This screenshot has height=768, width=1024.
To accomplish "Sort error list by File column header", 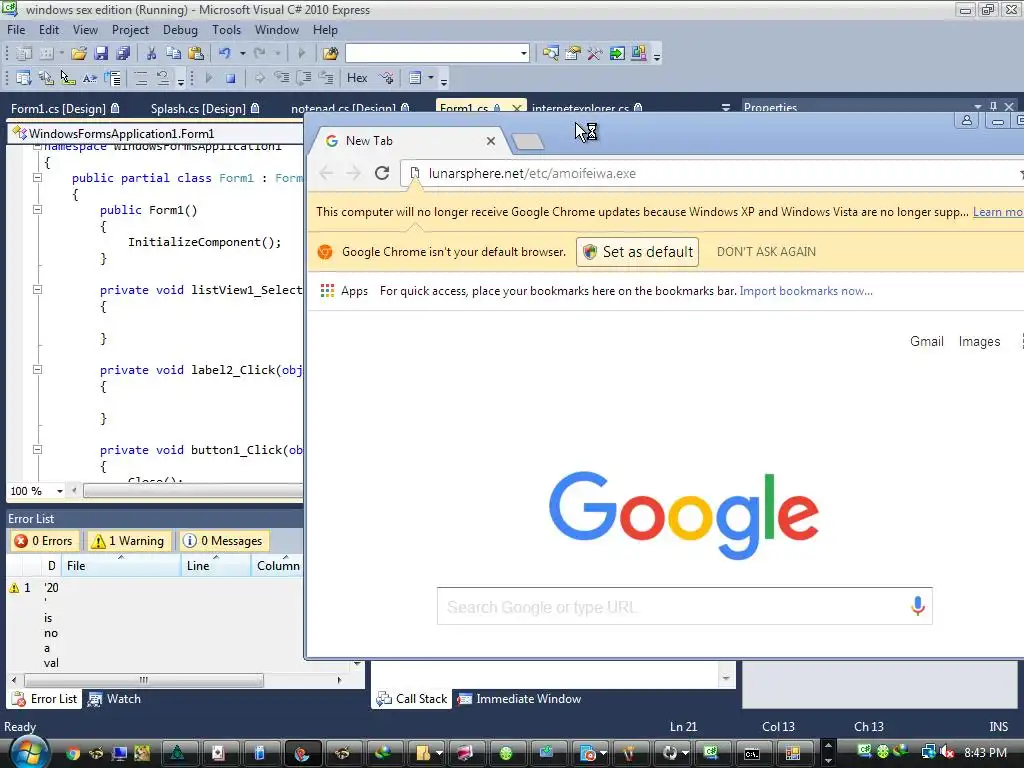I will [x=121, y=566].
